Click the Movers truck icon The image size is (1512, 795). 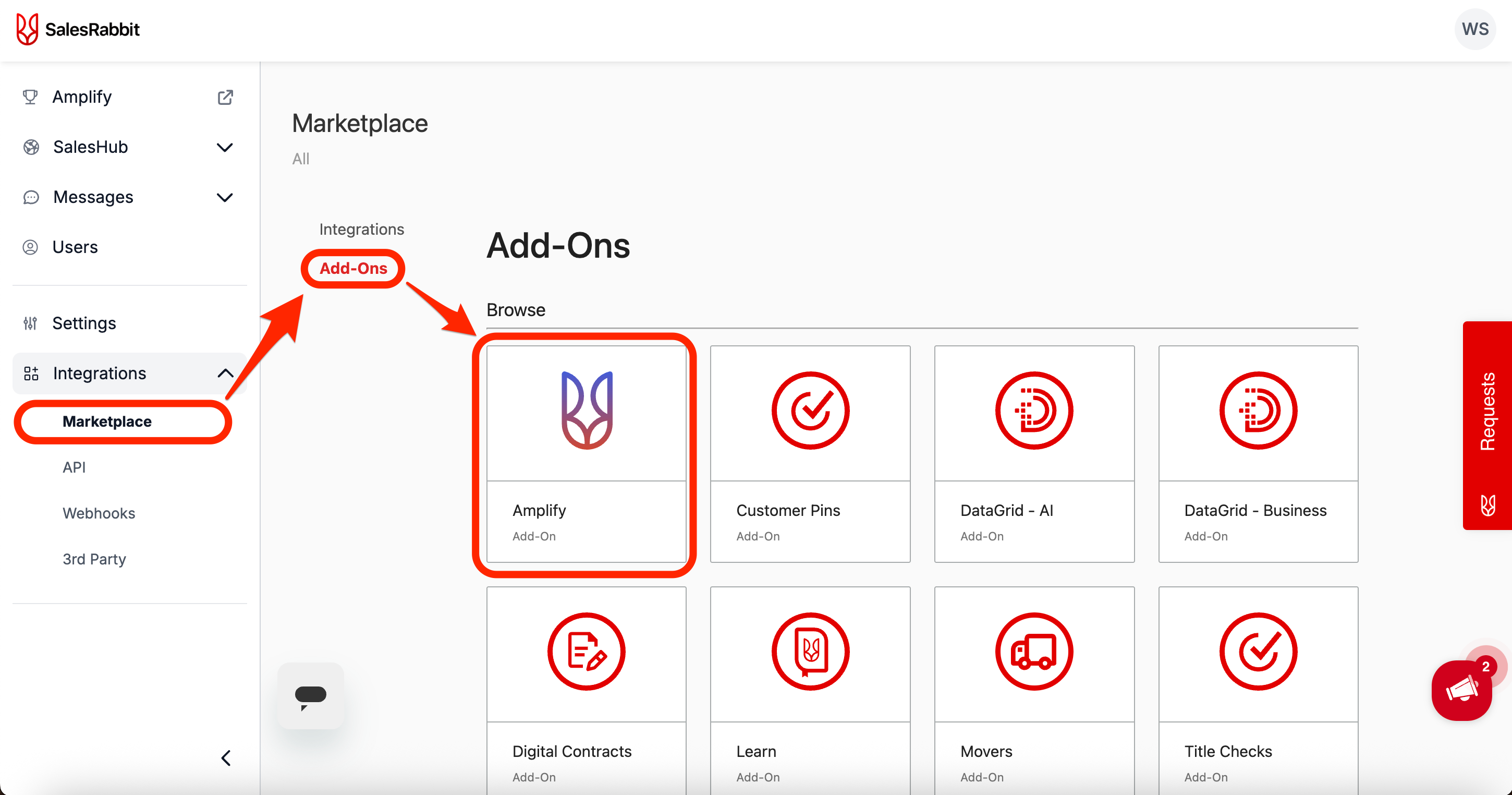(1034, 652)
